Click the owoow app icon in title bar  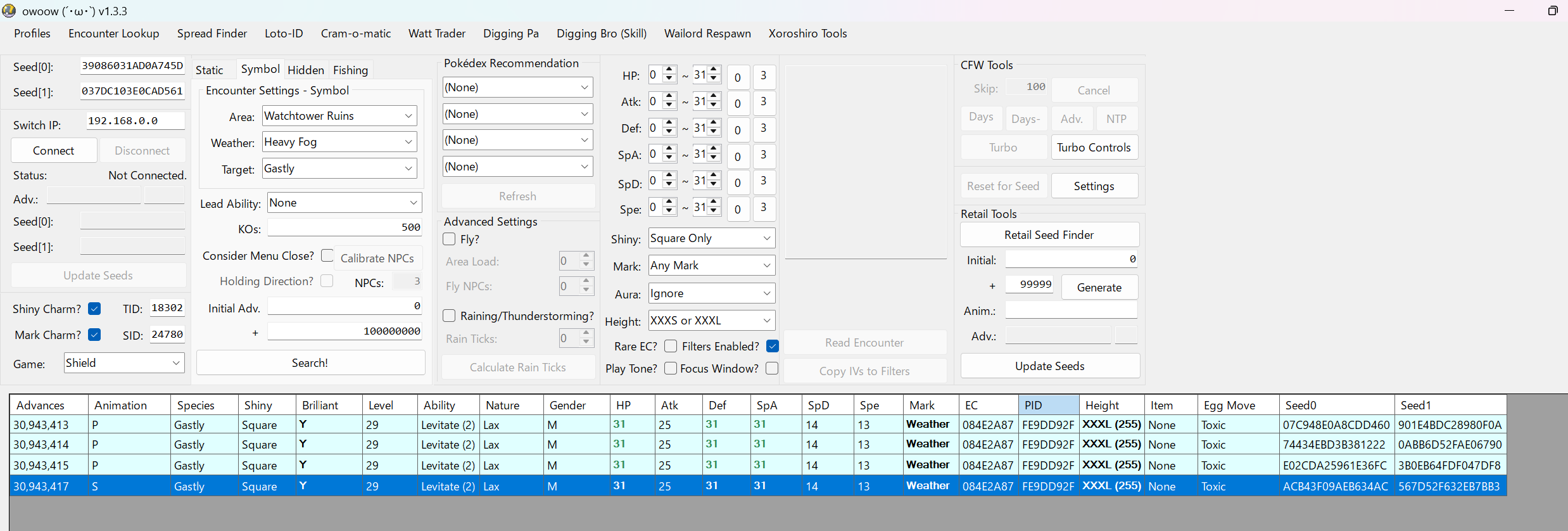tap(9, 11)
